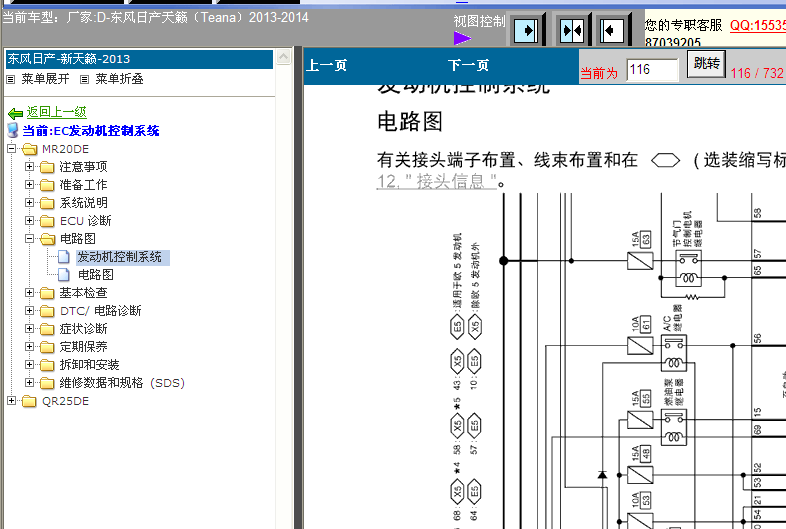Click the ECU 诊断 folder icon
The height and width of the screenshot is (529, 786).
click(47, 221)
